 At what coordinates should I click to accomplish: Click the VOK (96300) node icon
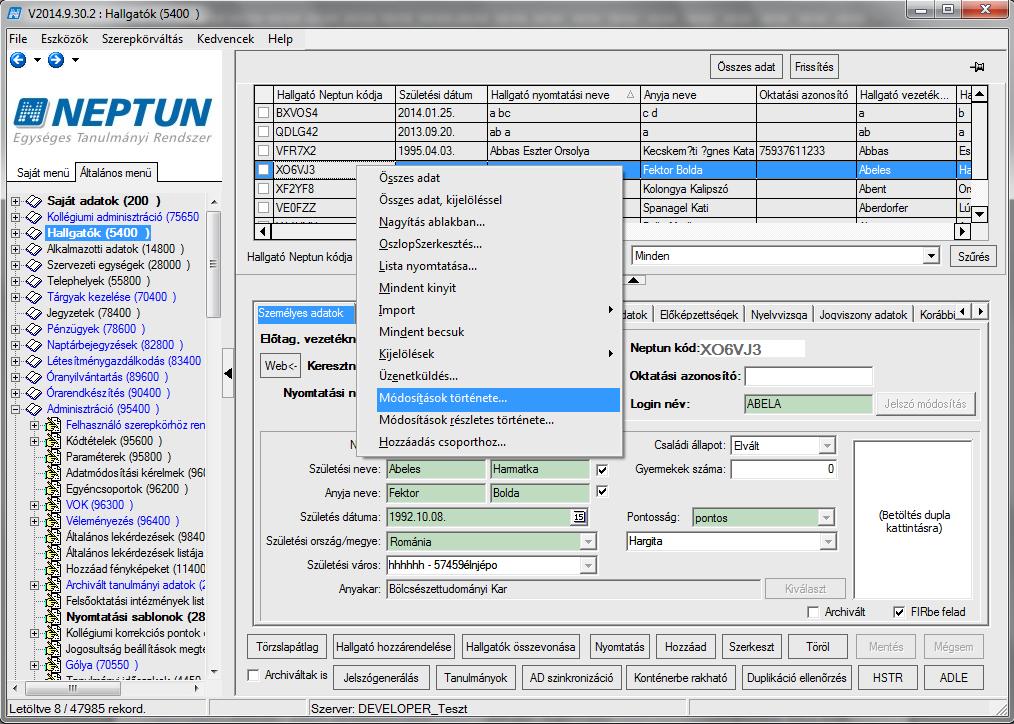coord(53,505)
